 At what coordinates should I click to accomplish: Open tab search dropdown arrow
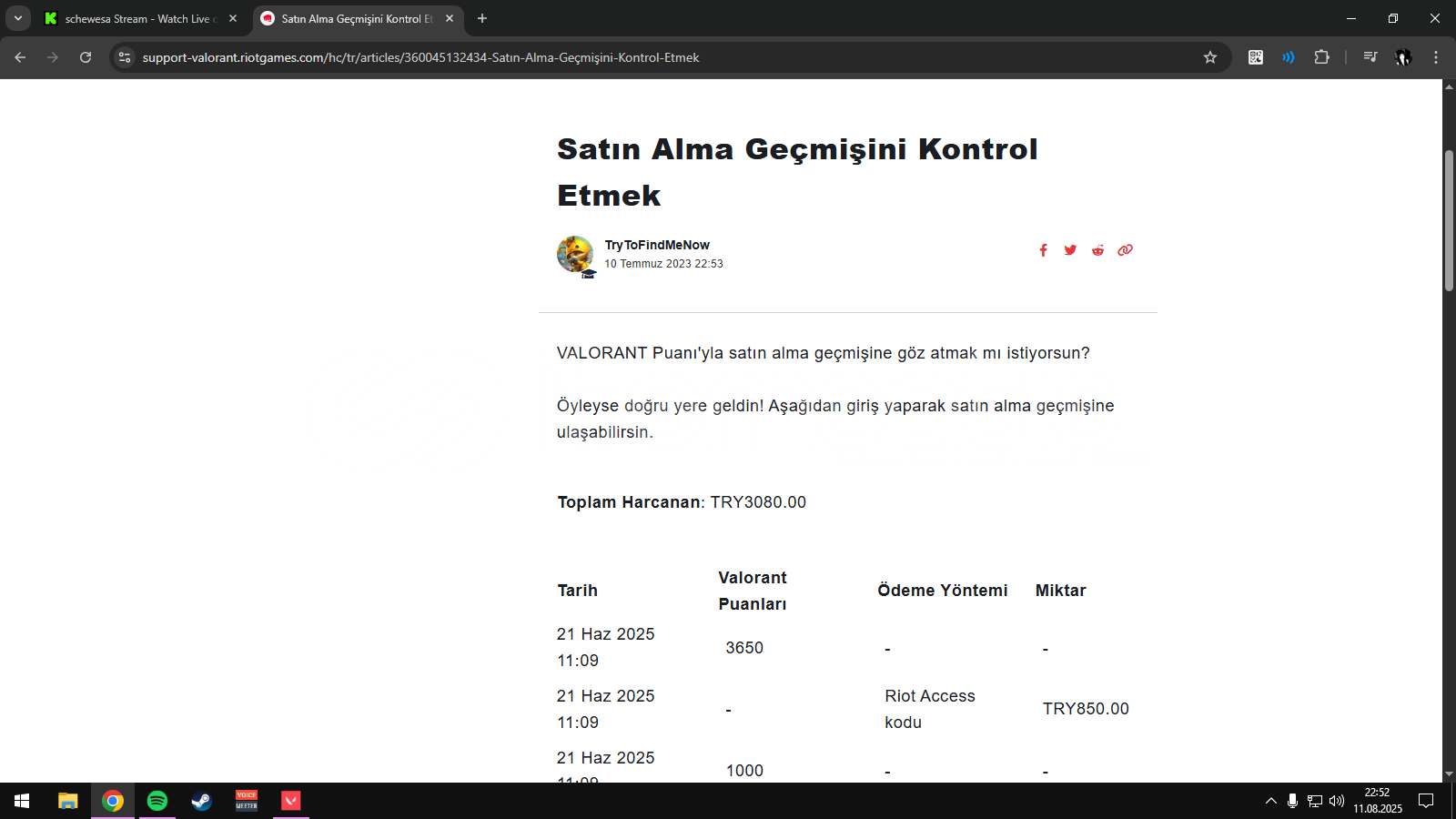(17, 18)
